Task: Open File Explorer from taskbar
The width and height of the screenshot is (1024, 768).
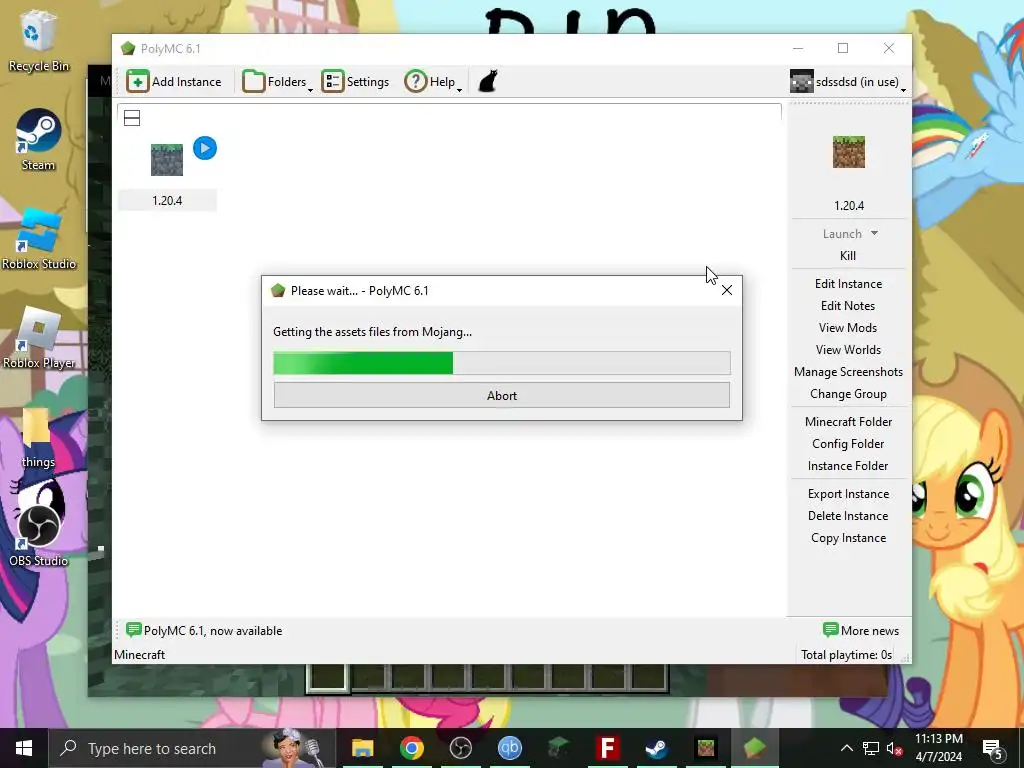Action: [362, 748]
